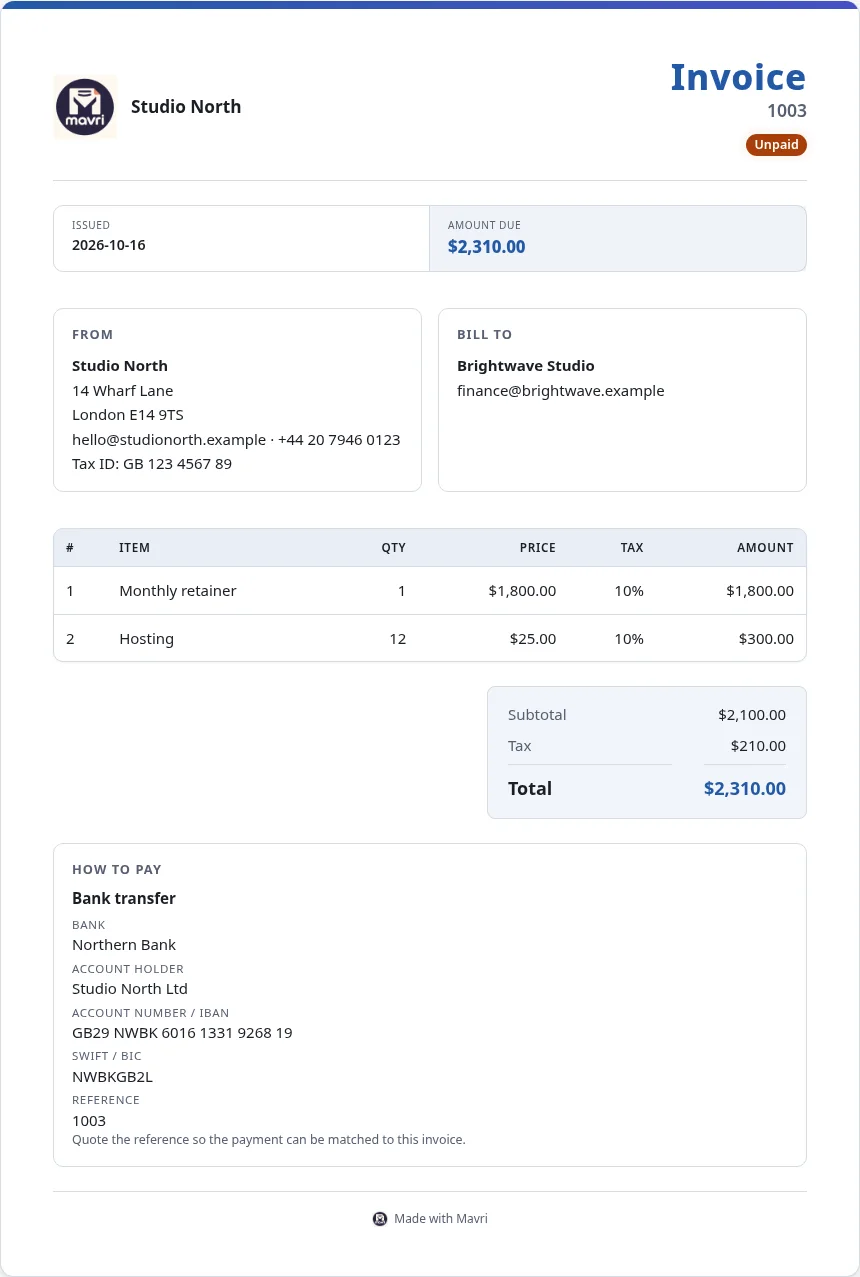Select invoice number 1003 under the heading
Image resolution: width=860 pixels, height=1277 pixels.
coord(787,111)
